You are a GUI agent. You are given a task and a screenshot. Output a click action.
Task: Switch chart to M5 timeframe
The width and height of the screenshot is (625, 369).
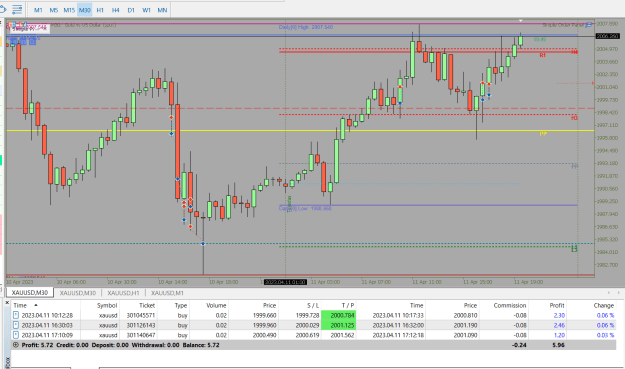53,10
